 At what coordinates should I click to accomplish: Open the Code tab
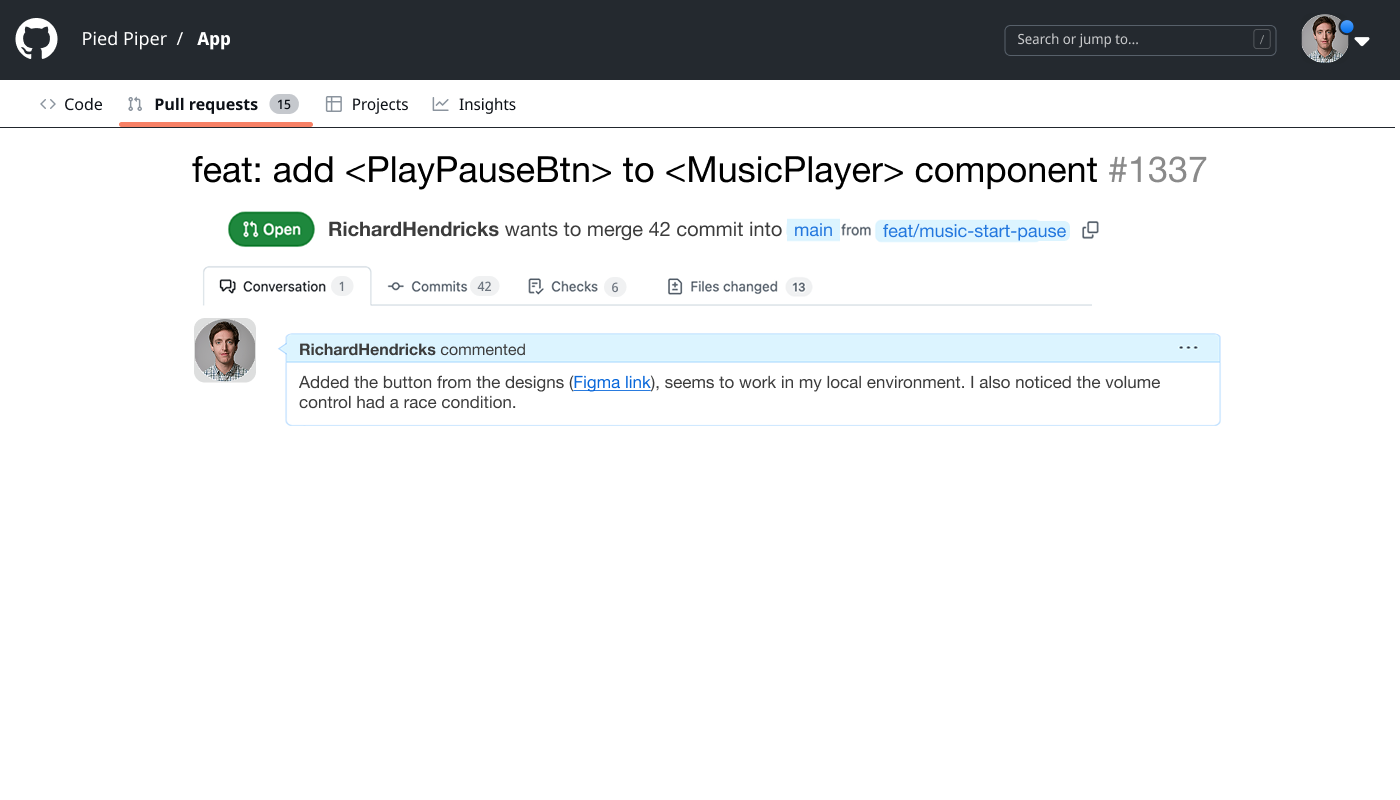pyautogui.click(x=71, y=104)
